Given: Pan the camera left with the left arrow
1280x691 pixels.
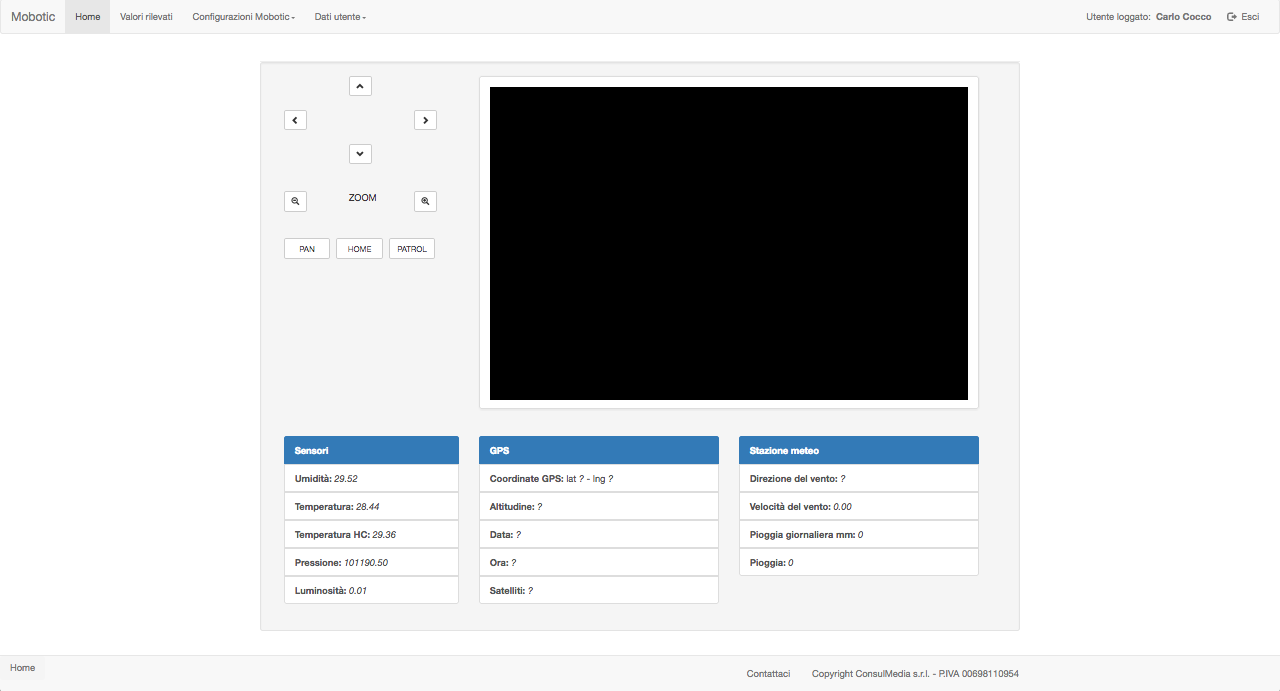Looking at the screenshot, I should (x=295, y=120).
